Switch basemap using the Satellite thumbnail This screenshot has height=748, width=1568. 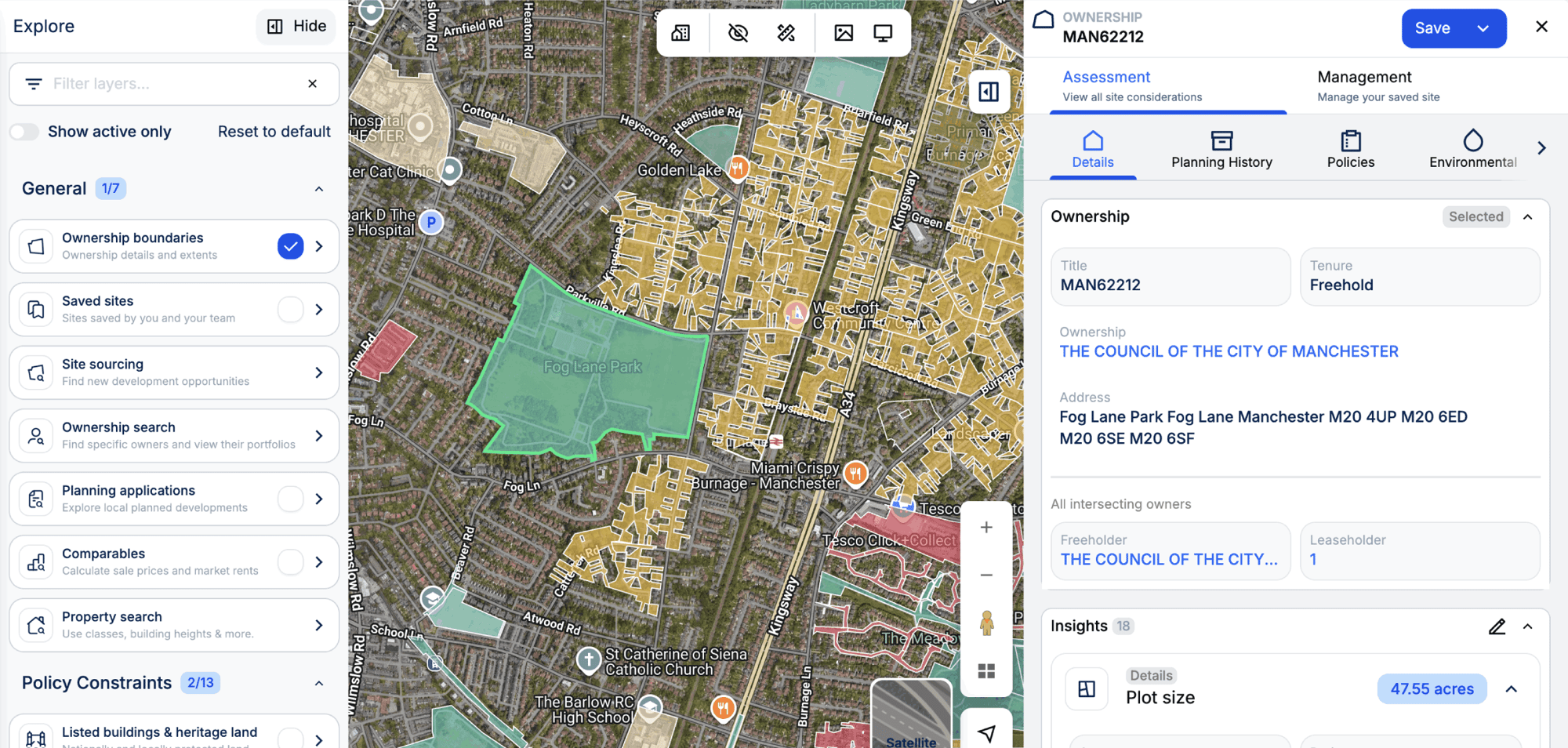[910, 714]
